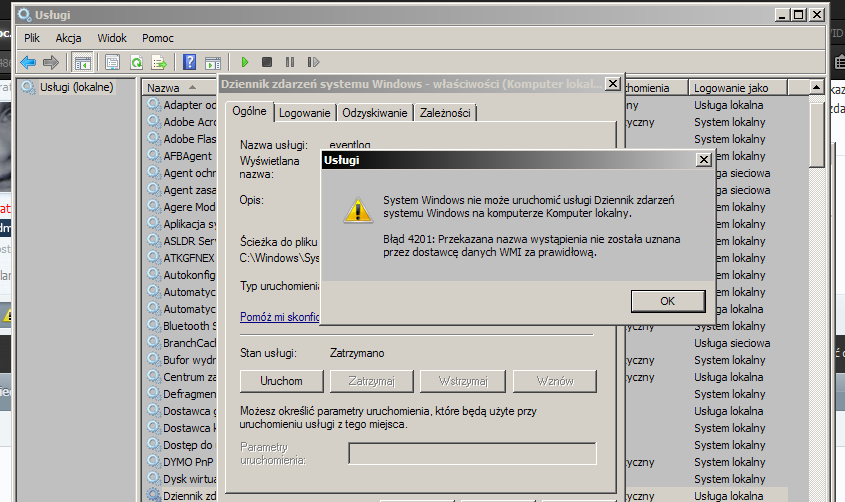This screenshot has height=502, width=845.
Task: Sort by the Logowanie jako column header
Action: tap(738, 87)
